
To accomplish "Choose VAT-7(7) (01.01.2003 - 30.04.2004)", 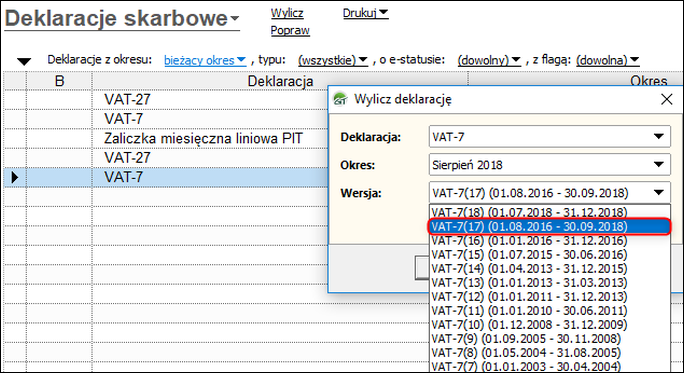I will click(550, 366).
